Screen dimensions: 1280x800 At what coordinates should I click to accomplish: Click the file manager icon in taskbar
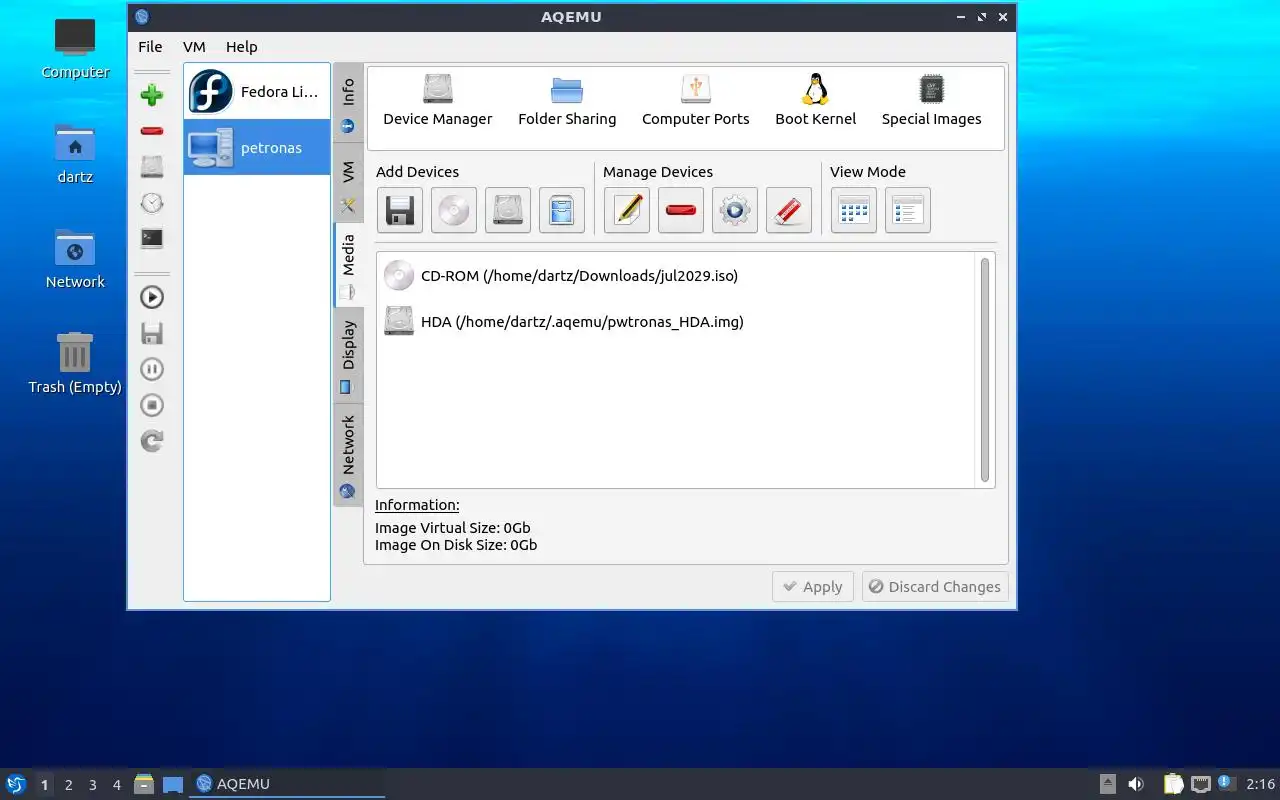pyautogui.click(x=144, y=784)
